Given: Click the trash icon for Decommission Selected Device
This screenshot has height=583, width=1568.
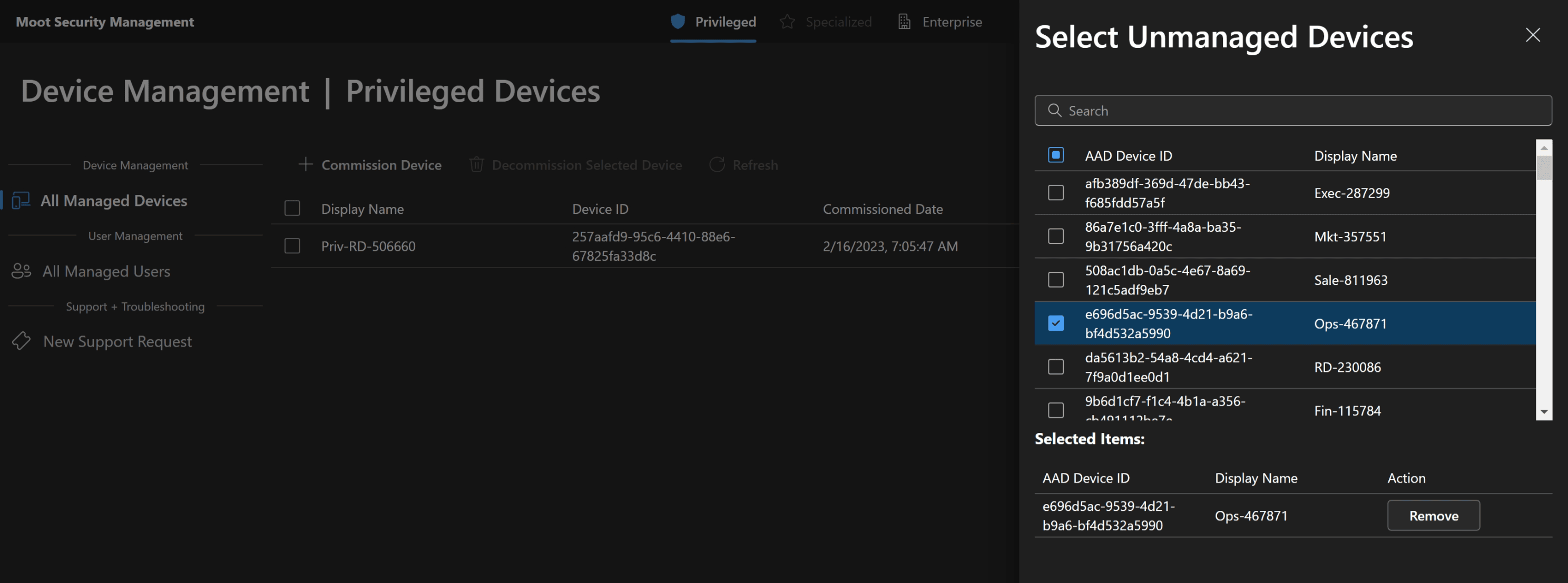Looking at the screenshot, I should [x=477, y=164].
